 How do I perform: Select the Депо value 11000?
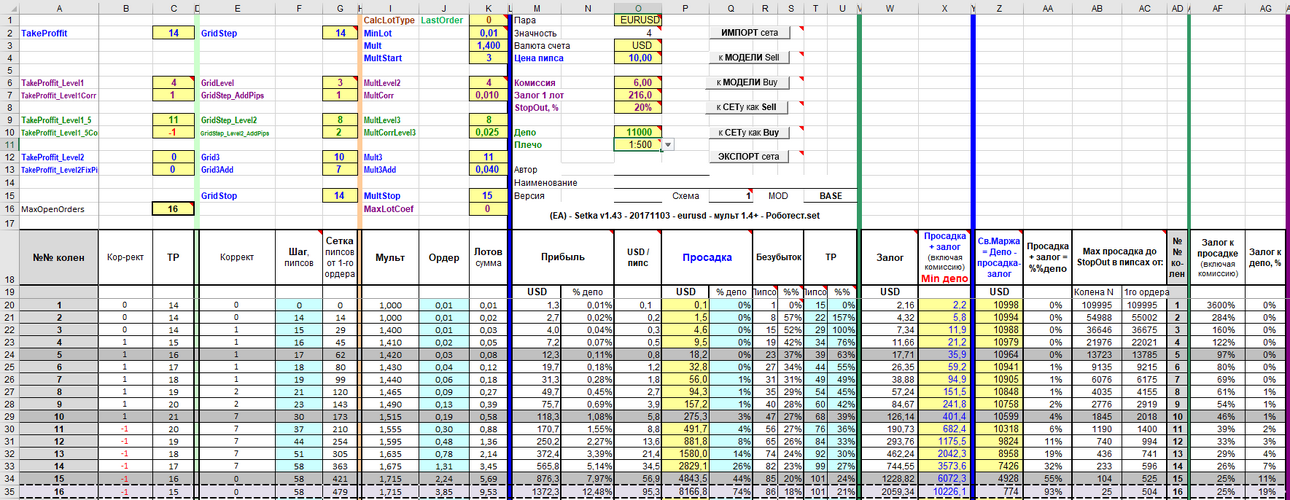pyautogui.click(x=638, y=132)
